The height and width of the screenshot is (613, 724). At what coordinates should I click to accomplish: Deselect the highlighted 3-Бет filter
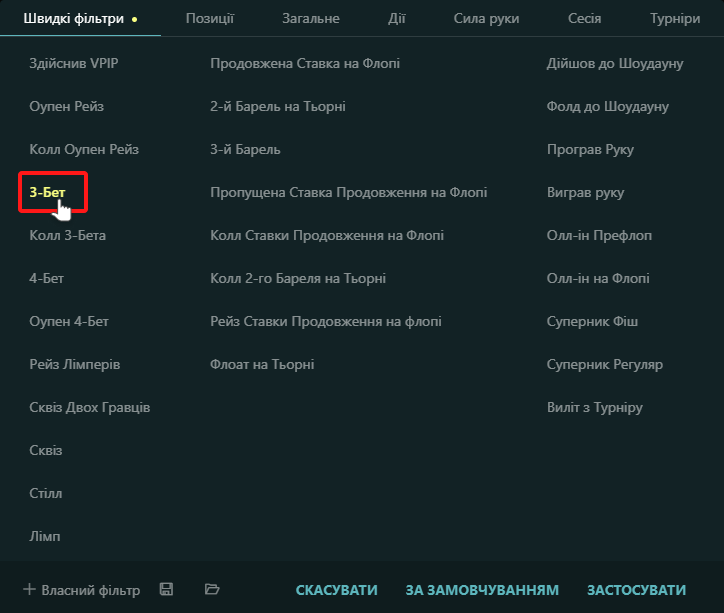click(x=47, y=192)
